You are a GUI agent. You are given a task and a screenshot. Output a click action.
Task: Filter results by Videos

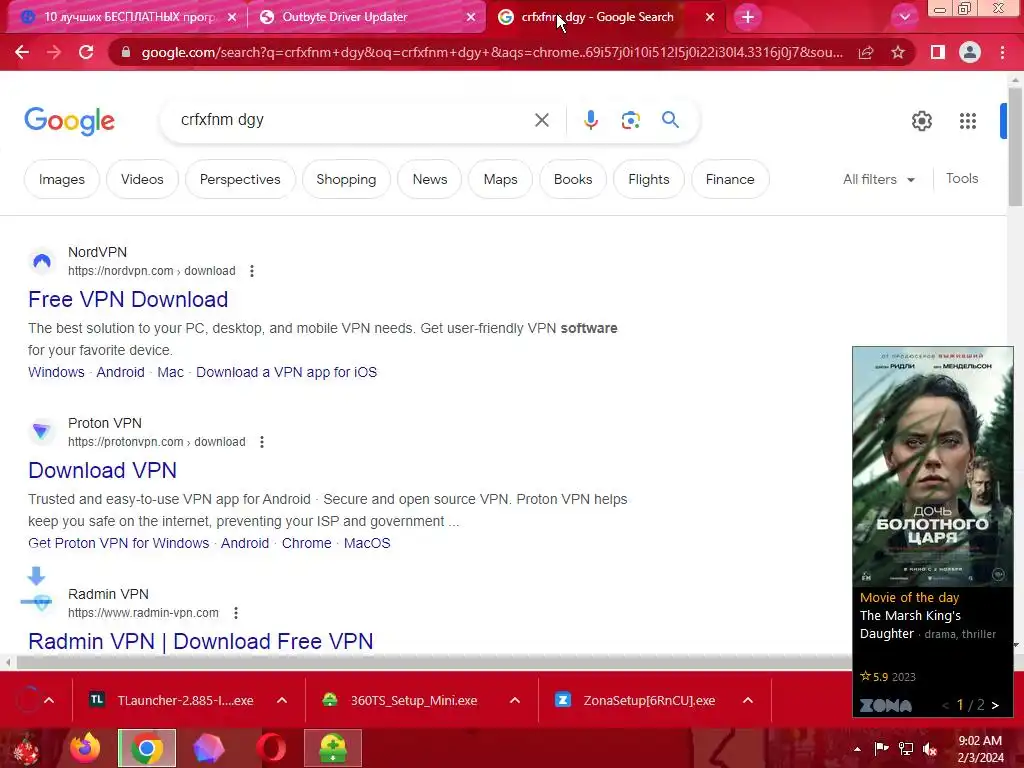click(142, 179)
